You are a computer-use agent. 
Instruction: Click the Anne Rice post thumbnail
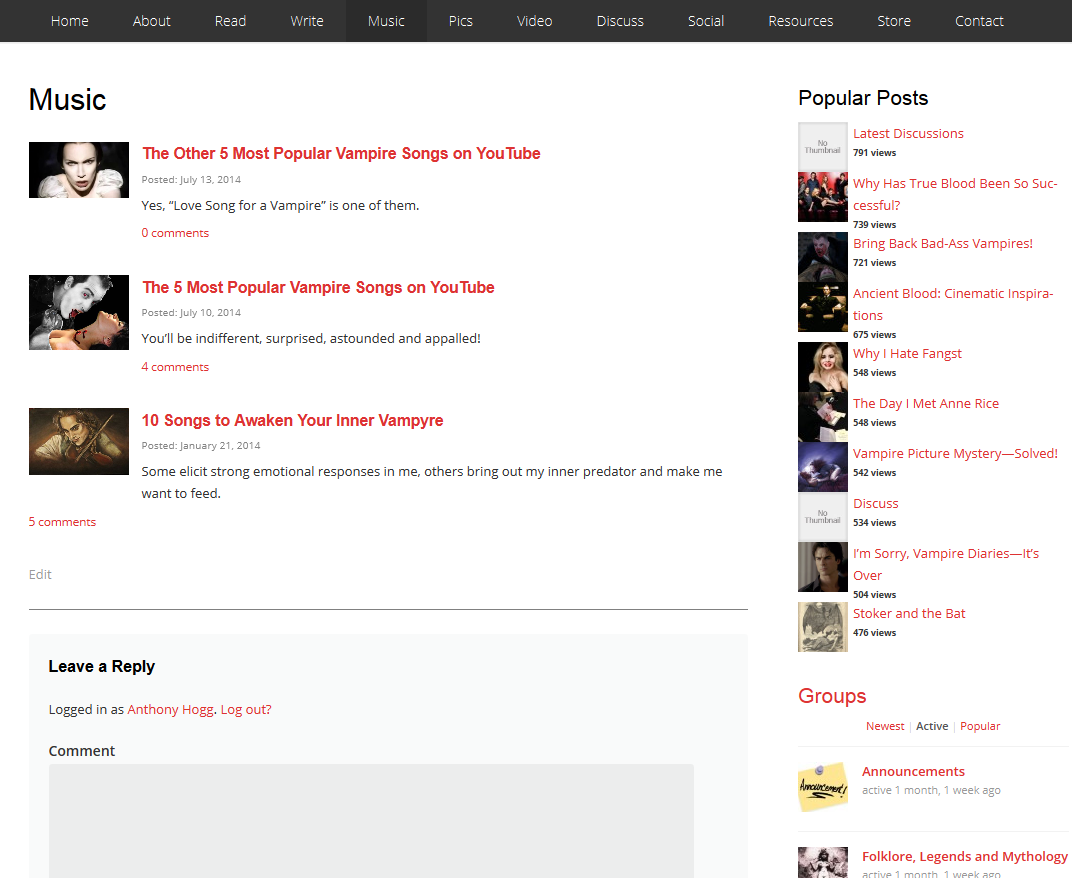point(822,417)
